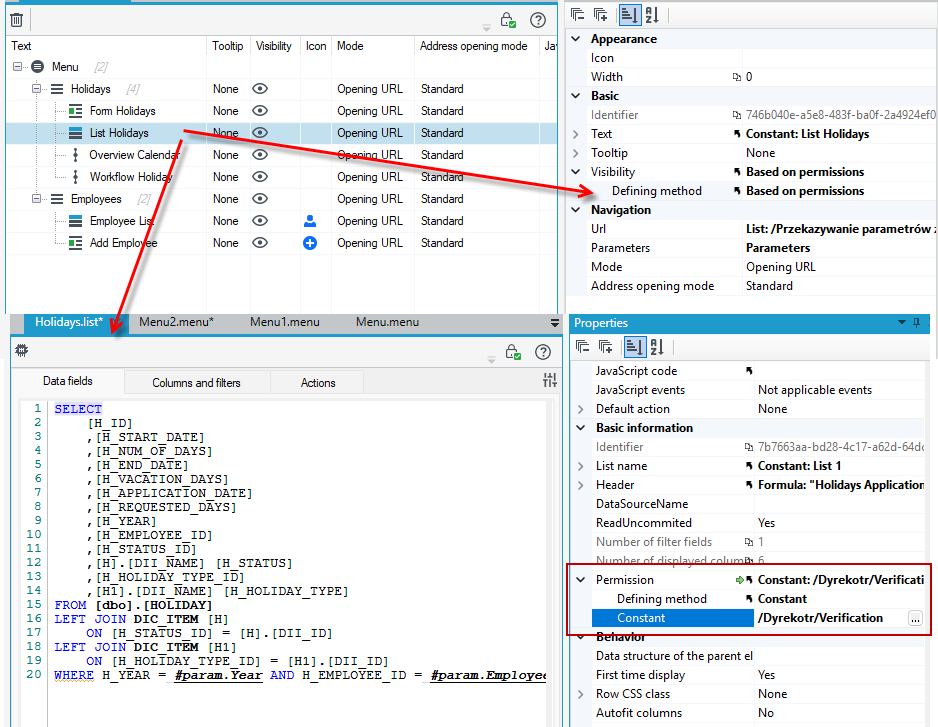Collapse all categories in upper properties toolbar
The image size is (938, 727).
click(x=577, y=14)
